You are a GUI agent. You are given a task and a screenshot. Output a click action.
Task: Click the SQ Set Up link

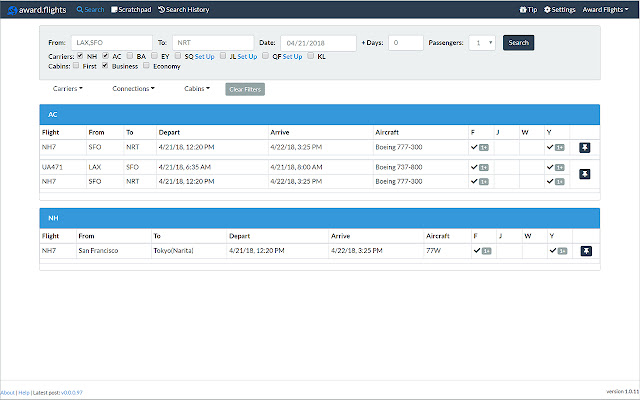204,57
